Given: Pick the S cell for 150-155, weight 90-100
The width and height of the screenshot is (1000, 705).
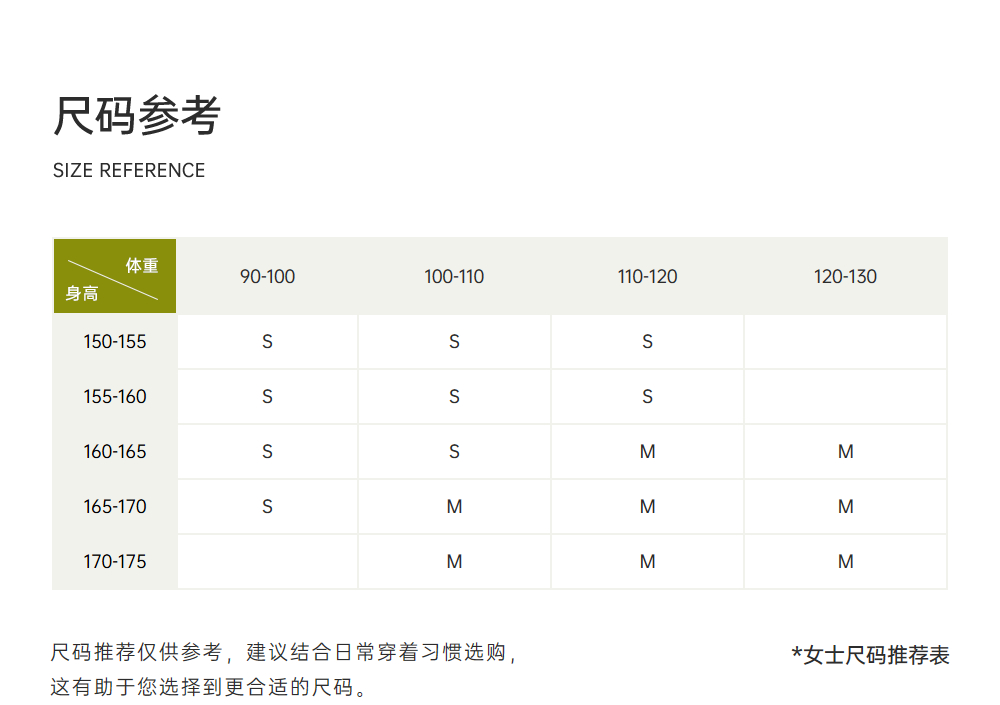Looking at the screenshot, I should coord(267,342).
